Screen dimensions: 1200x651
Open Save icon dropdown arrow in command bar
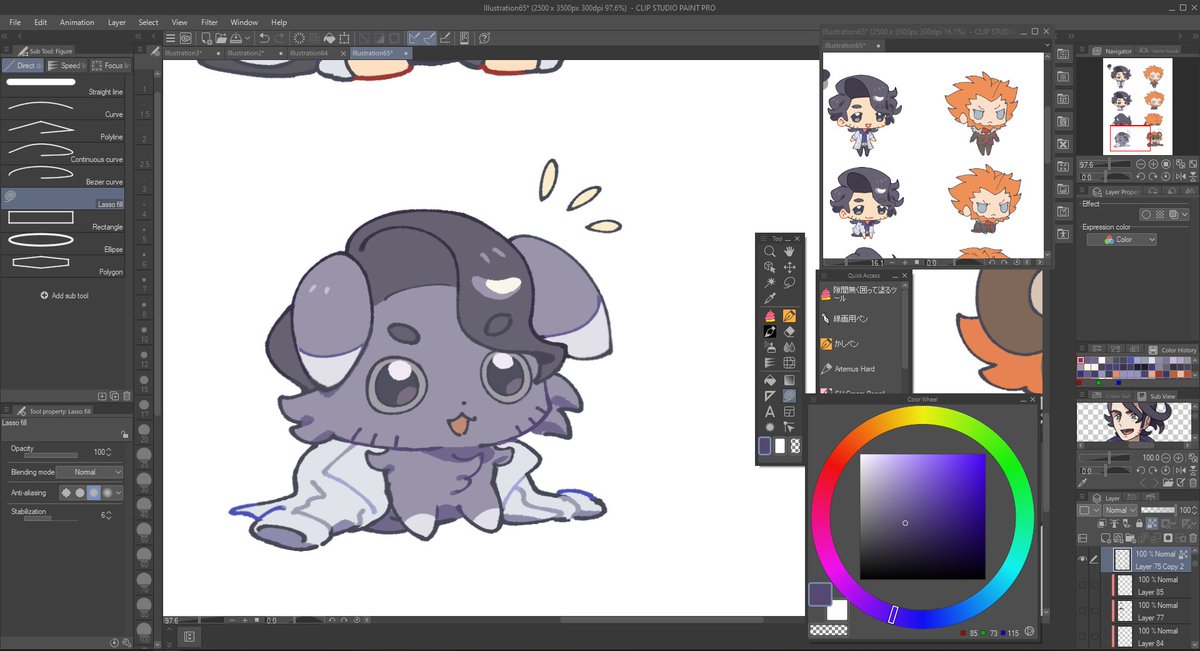(x=248, y=38)
